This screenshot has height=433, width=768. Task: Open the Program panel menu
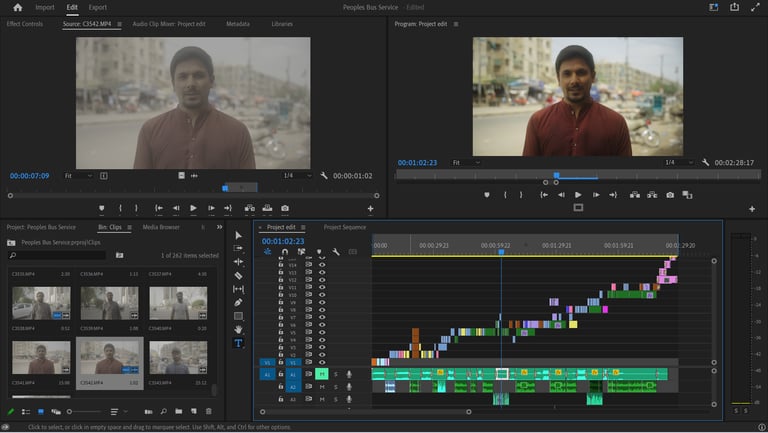pos(456,24)
